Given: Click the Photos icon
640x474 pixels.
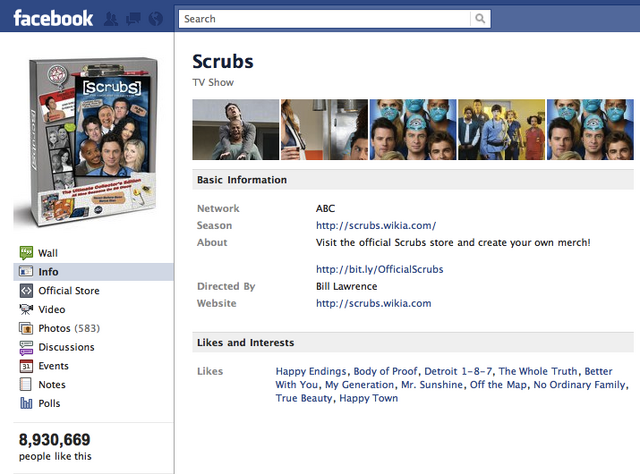Looking at the screenshot, I should point(26,328).
